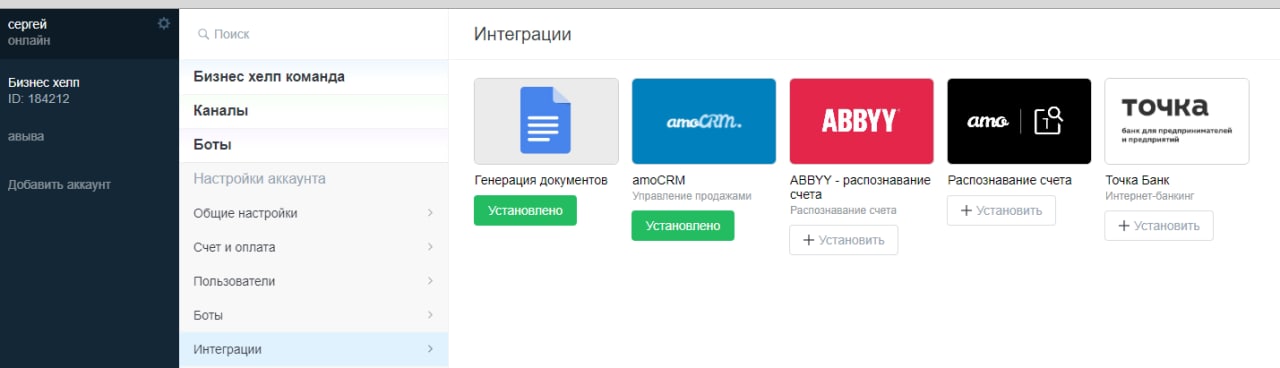The width and height of the screenshot is (1280, 368).
Task: Select the Интеграции menu item
Action: click(314, 349)
